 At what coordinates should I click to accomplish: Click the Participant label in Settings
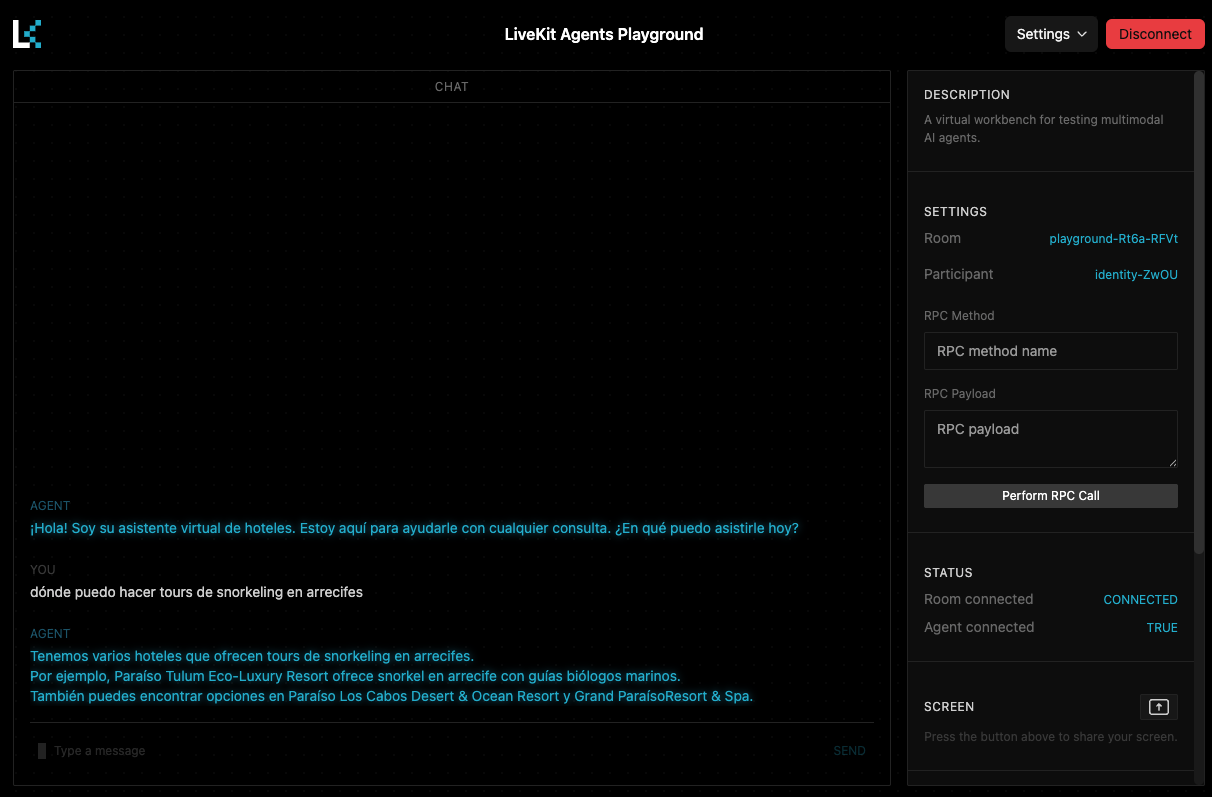[x=959, y=274]
